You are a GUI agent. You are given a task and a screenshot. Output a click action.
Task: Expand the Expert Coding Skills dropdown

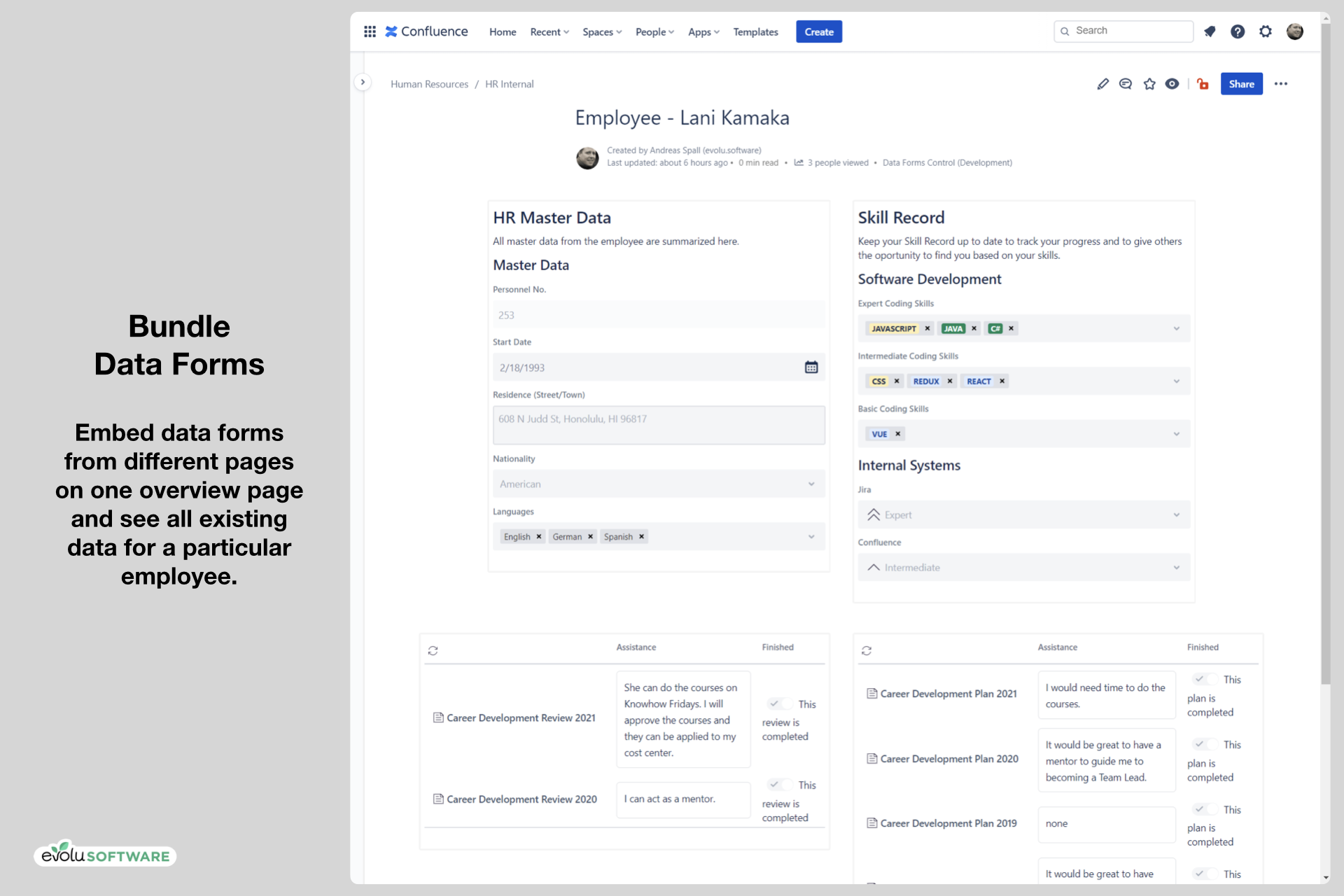[x=1176, y=328]
